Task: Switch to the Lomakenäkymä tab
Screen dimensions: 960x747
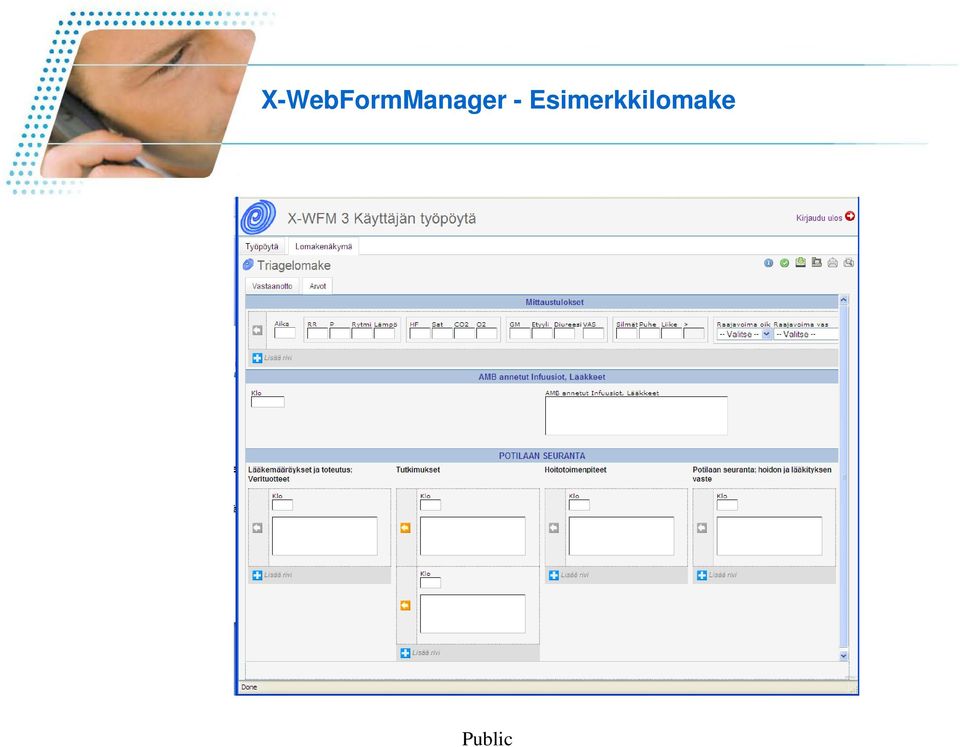Action: click(x=323, y=246)
